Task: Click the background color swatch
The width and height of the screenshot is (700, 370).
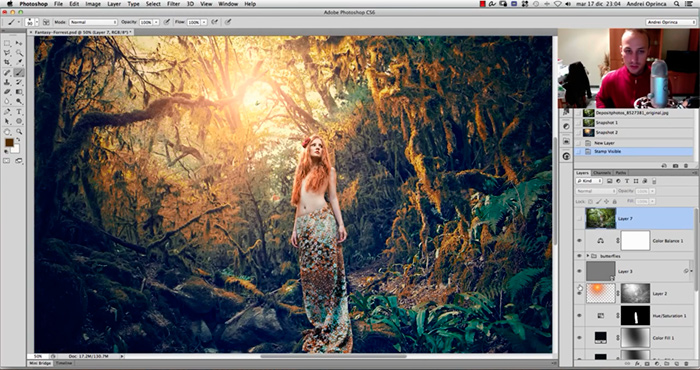Action: (x=16, y=149)
